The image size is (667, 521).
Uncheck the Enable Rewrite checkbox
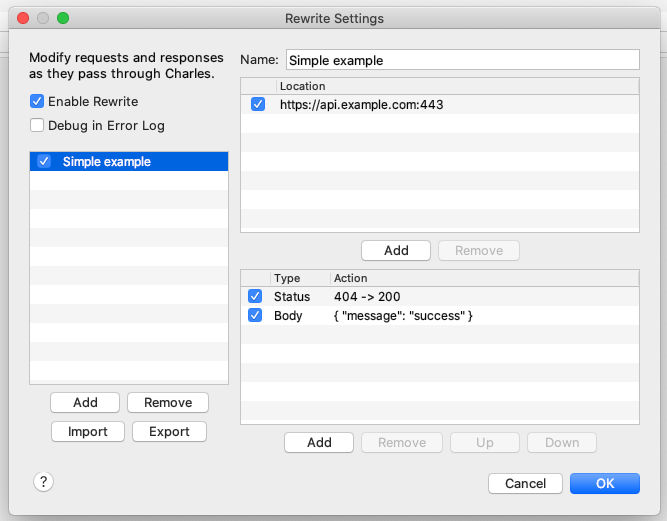(x=37, y=101)
